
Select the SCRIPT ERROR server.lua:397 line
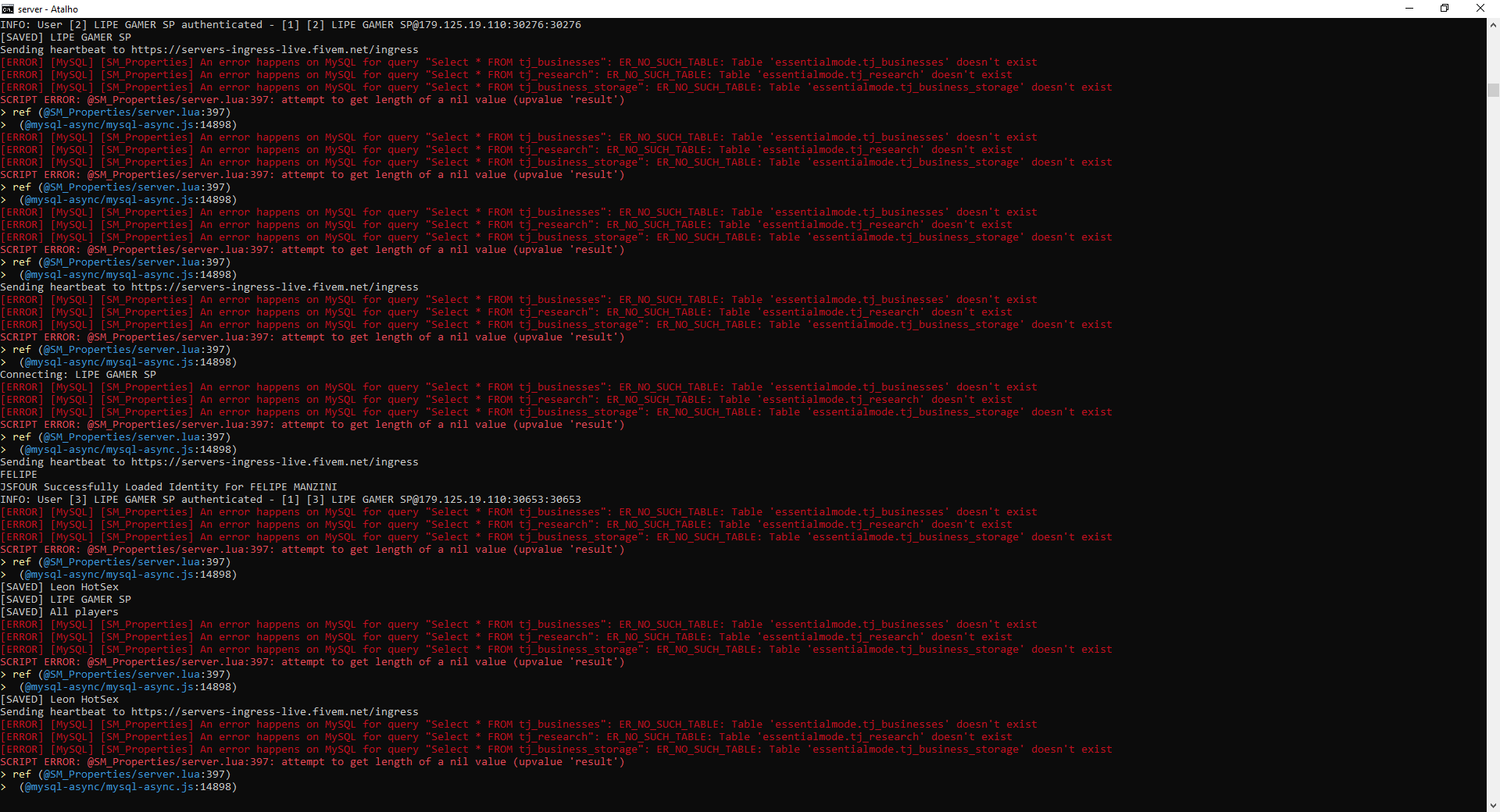pos(312,99)
